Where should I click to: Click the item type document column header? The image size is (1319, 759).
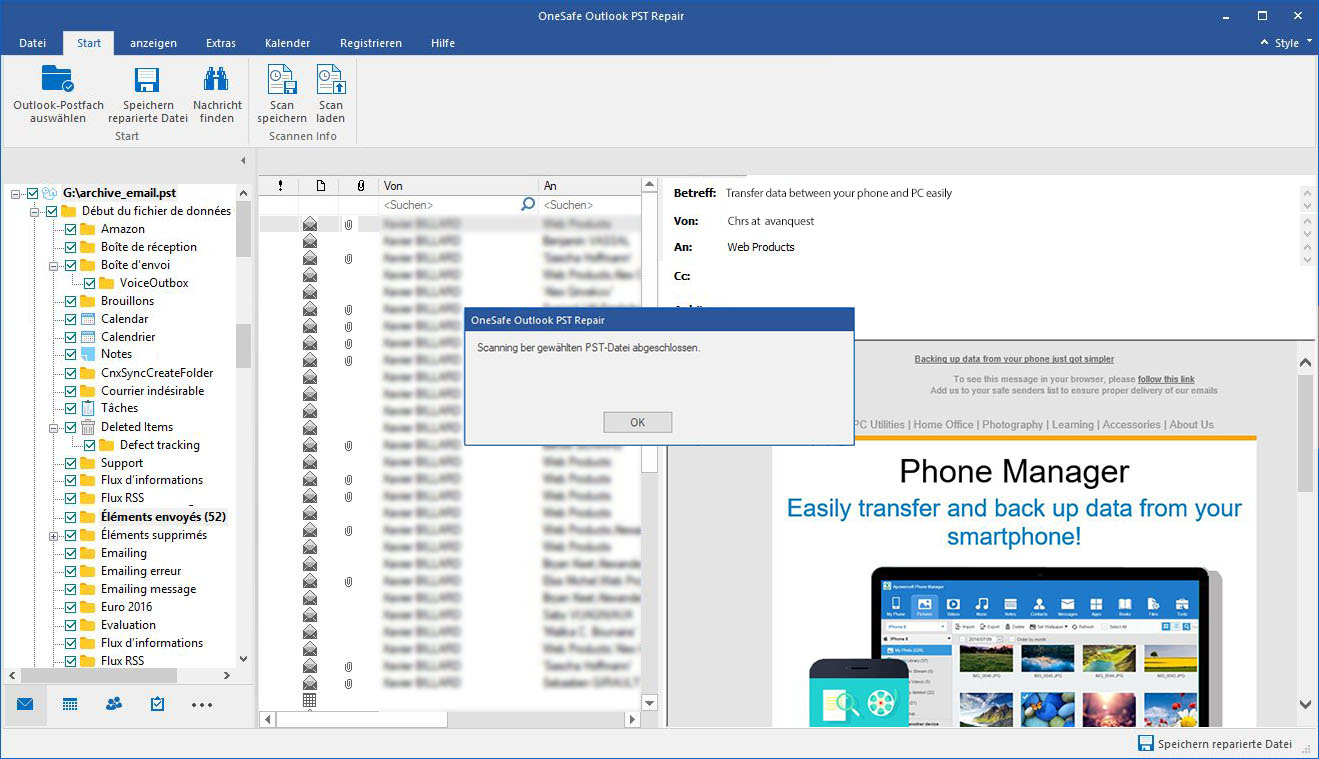point(320,186)
